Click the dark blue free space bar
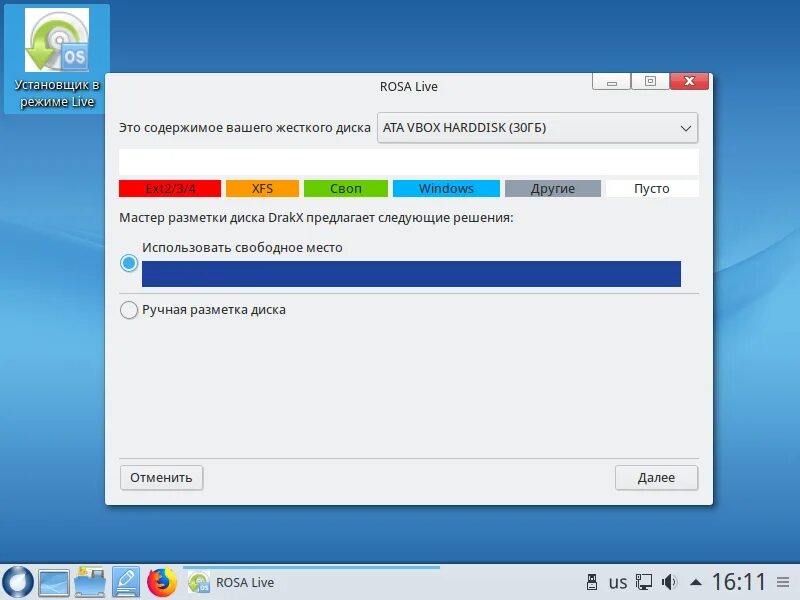This screenshot has height=600, width=800. [x=411, y=274]
